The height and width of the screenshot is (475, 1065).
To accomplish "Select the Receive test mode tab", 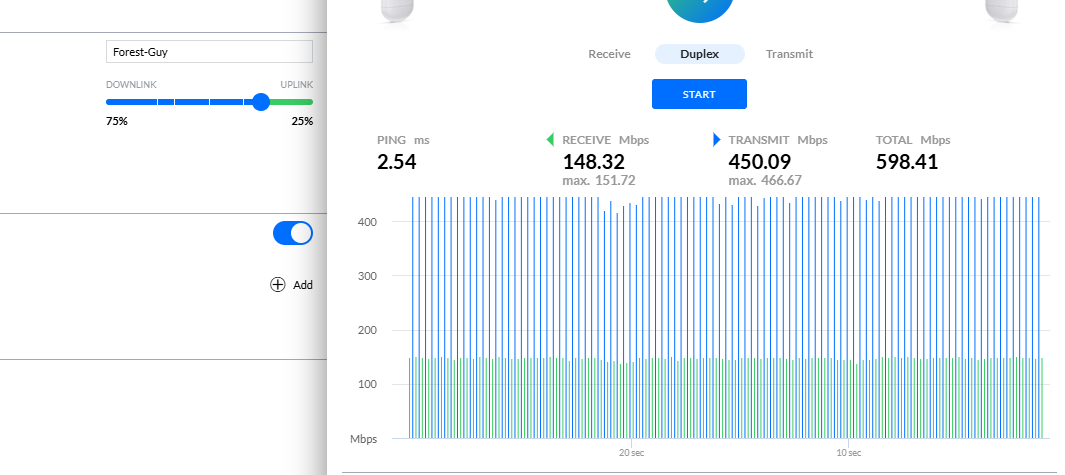I will coord(609,54).
